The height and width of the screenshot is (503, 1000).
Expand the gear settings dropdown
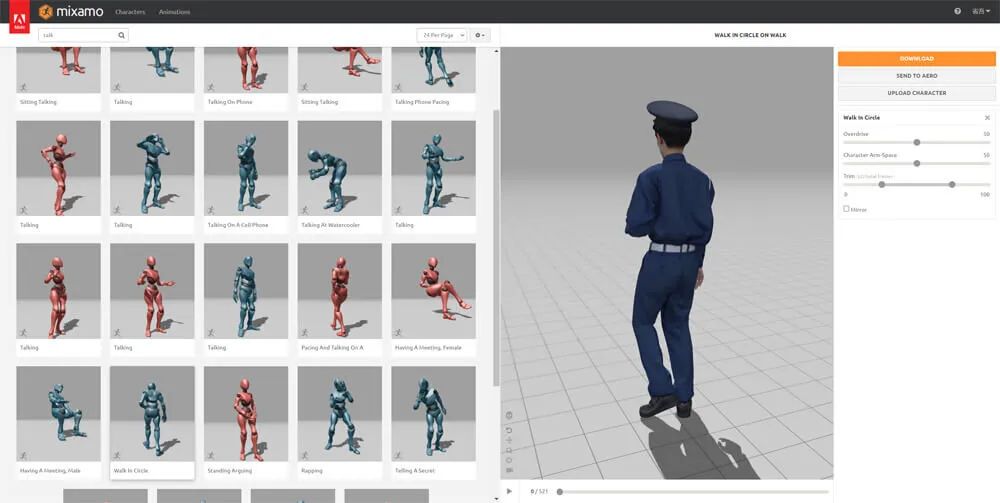(481, 35)
